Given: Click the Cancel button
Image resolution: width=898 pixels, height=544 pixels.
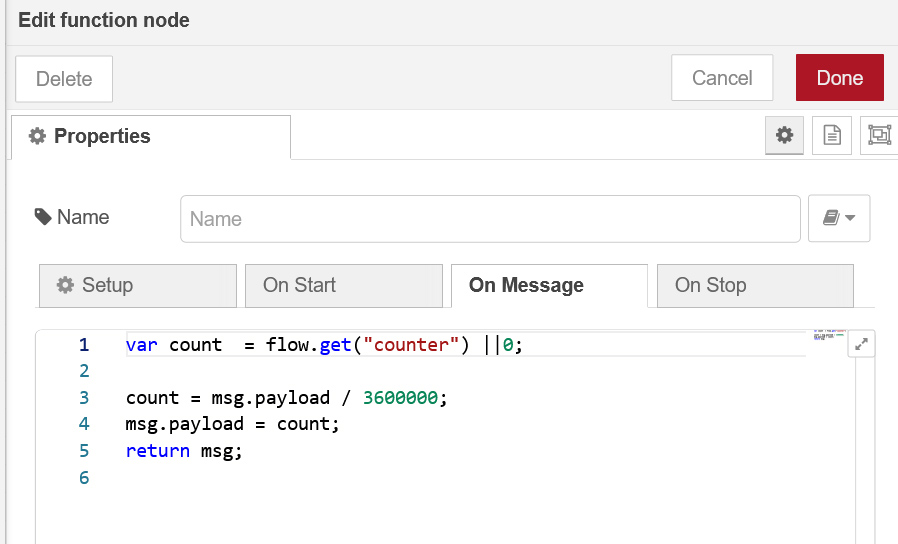Looking at the screenshot, I should [x=722, y=78].
